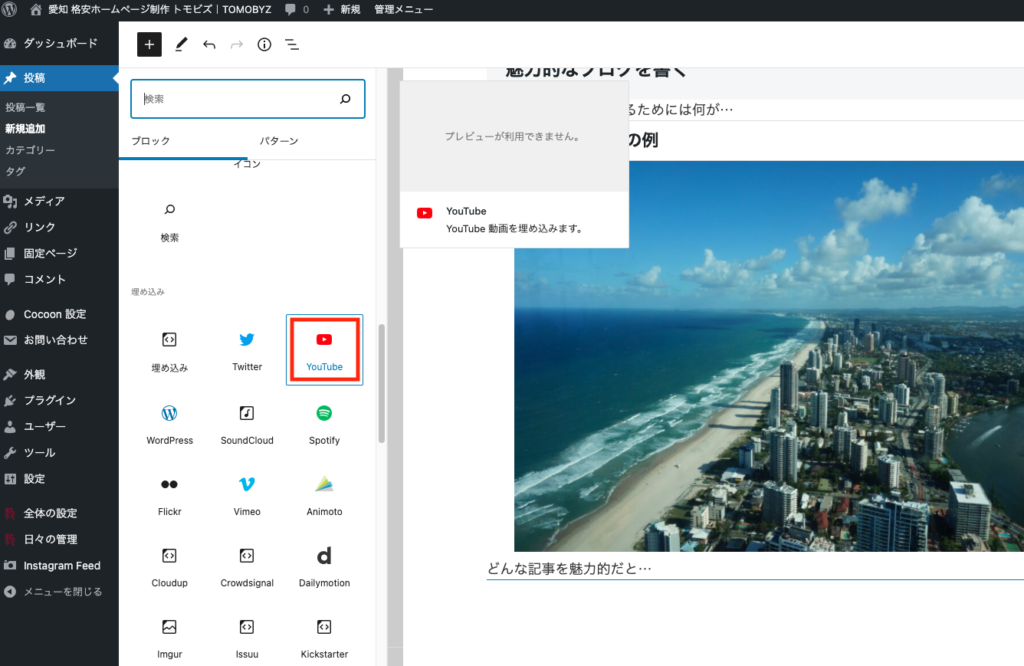Pick the Animoto embed block
The height and width of the screenshot is (666, 1024).
324,494
